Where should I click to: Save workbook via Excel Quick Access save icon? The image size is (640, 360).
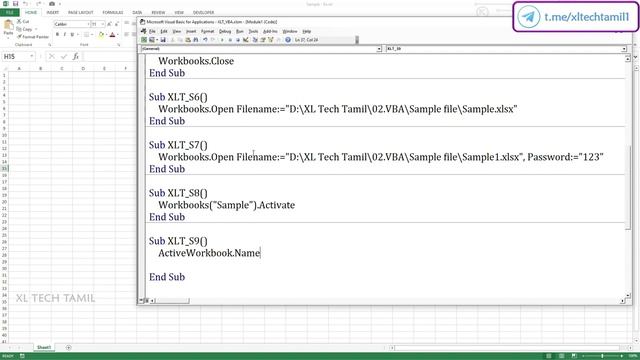pyautogui.click(x=16, y=4)
